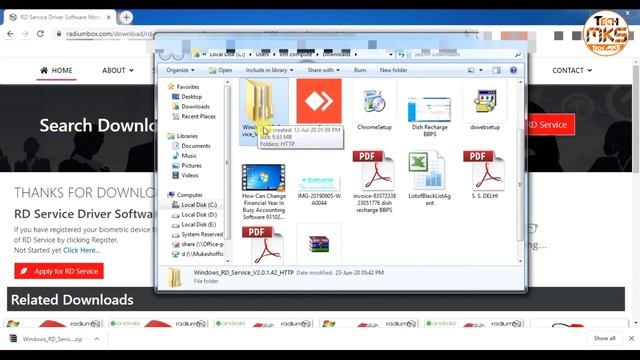
Task: Open the How Can Change Financial Year video
Action: 263,178
